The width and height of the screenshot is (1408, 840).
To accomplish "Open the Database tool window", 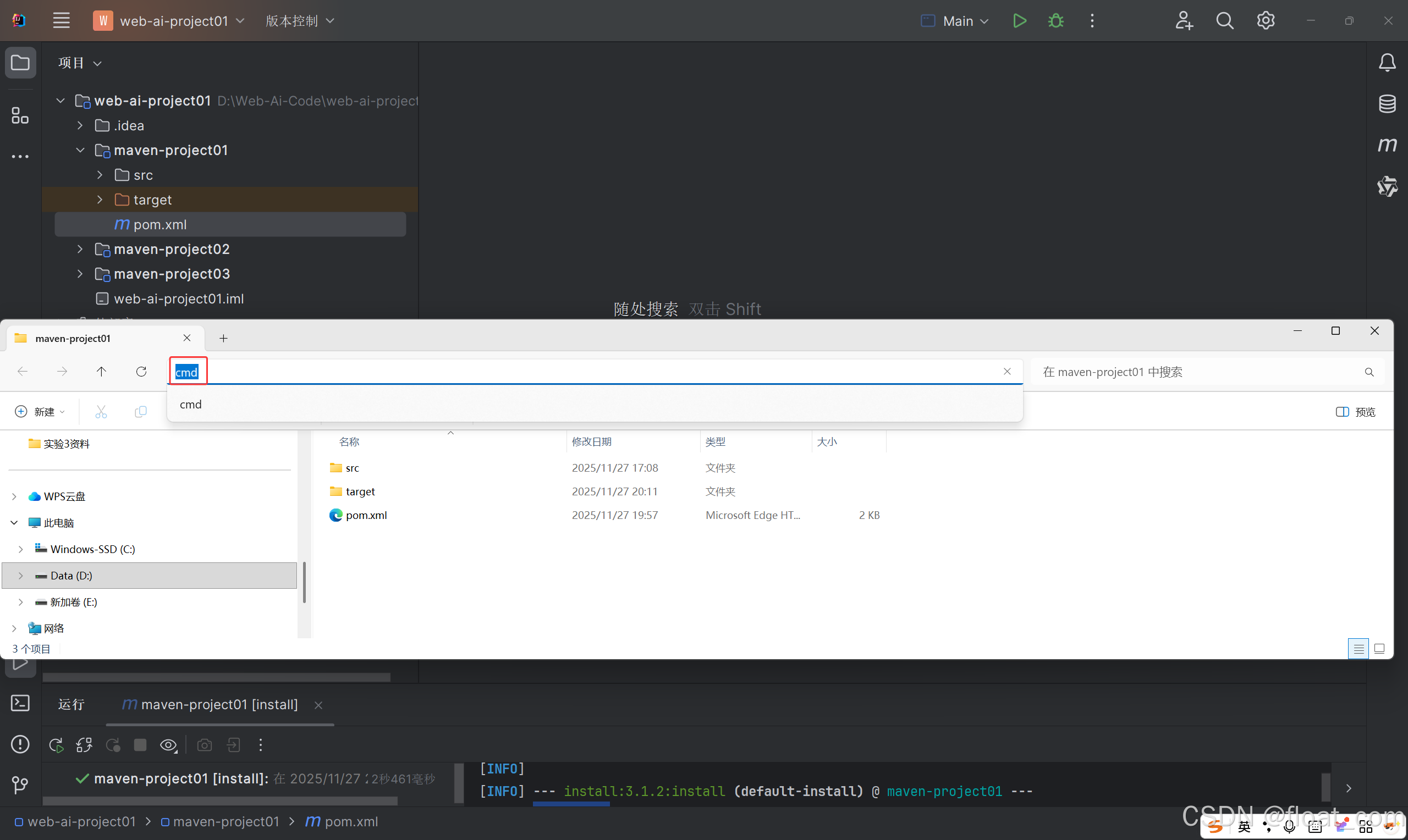I will click(1387, 103).
